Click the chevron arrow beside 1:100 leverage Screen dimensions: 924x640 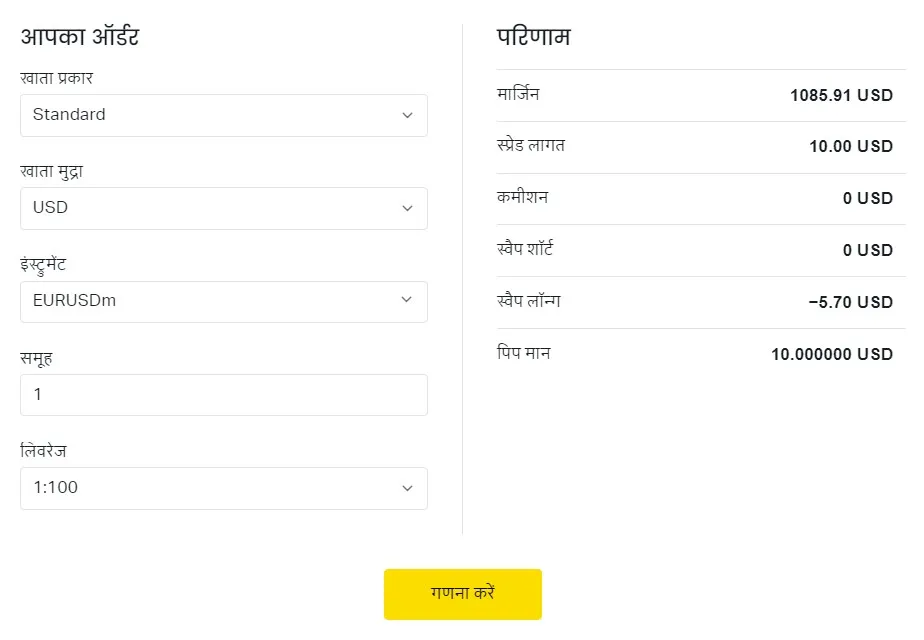[407, 488]
